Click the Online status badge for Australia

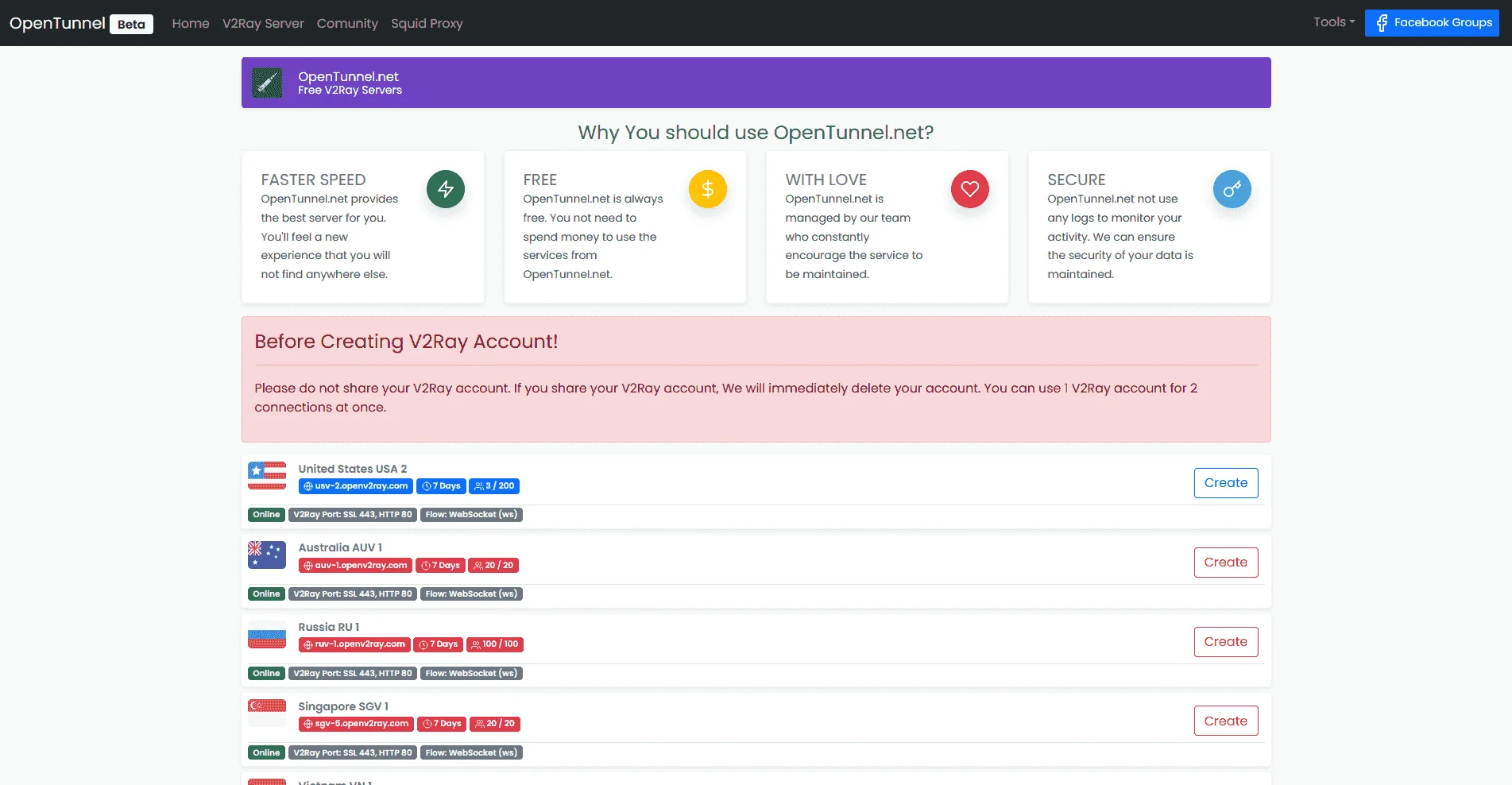pyautogui.click(x=266, y=594)
